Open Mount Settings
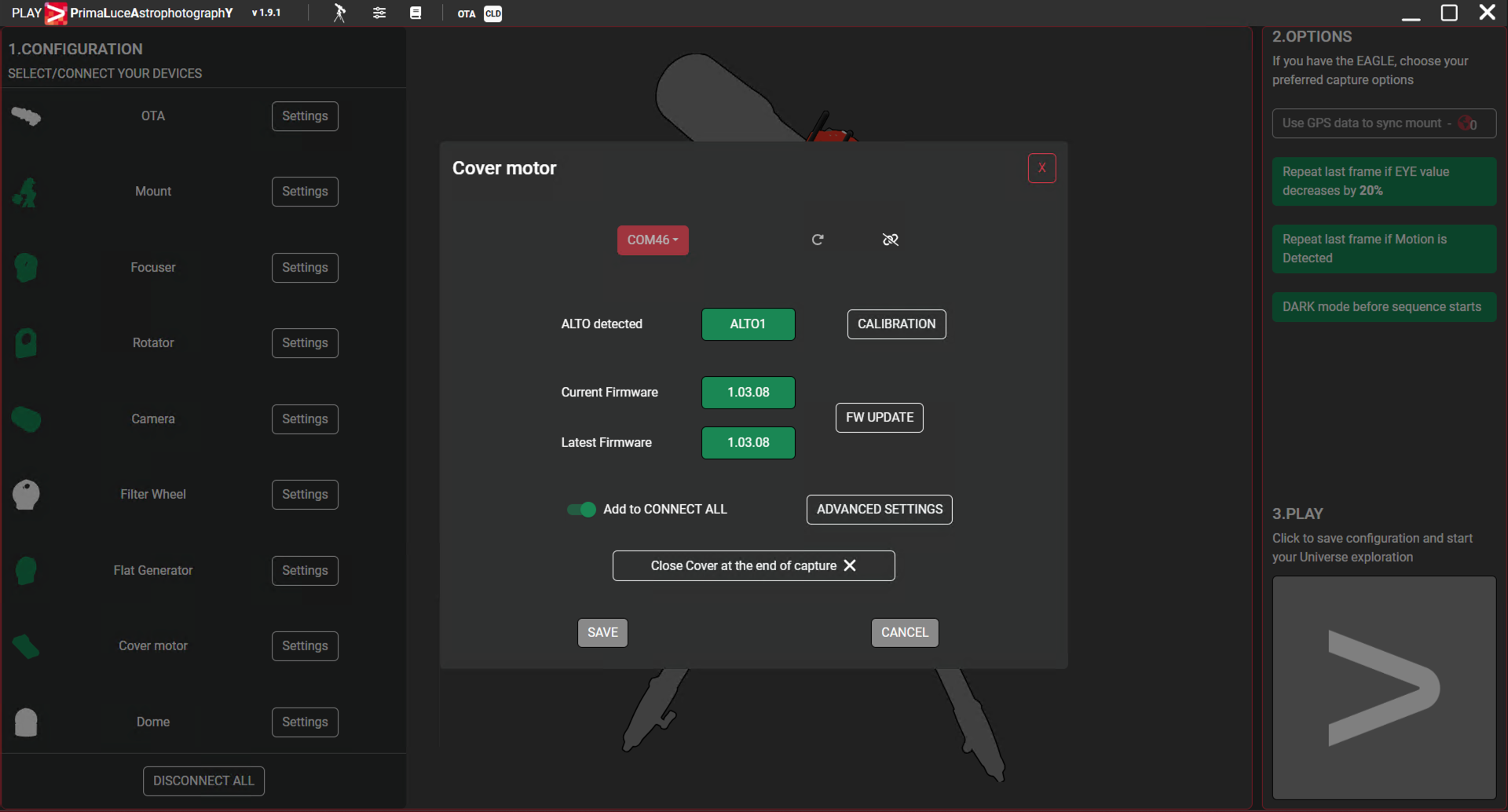Image resolution: width=1508 pixels, height=812 pixels. pyautogui.click(x=305, y=192)
